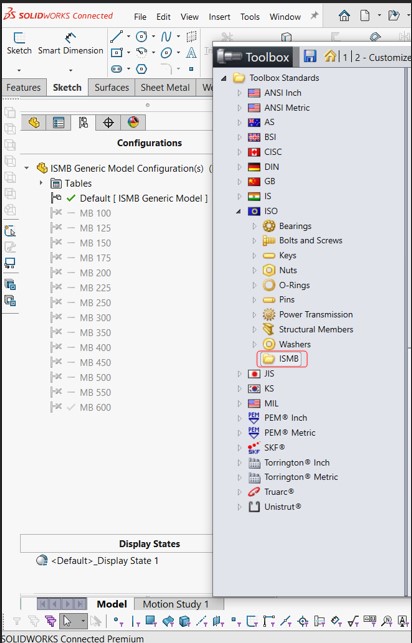
Task: Switch to the Sheet Metal tab
Action: 165,88
